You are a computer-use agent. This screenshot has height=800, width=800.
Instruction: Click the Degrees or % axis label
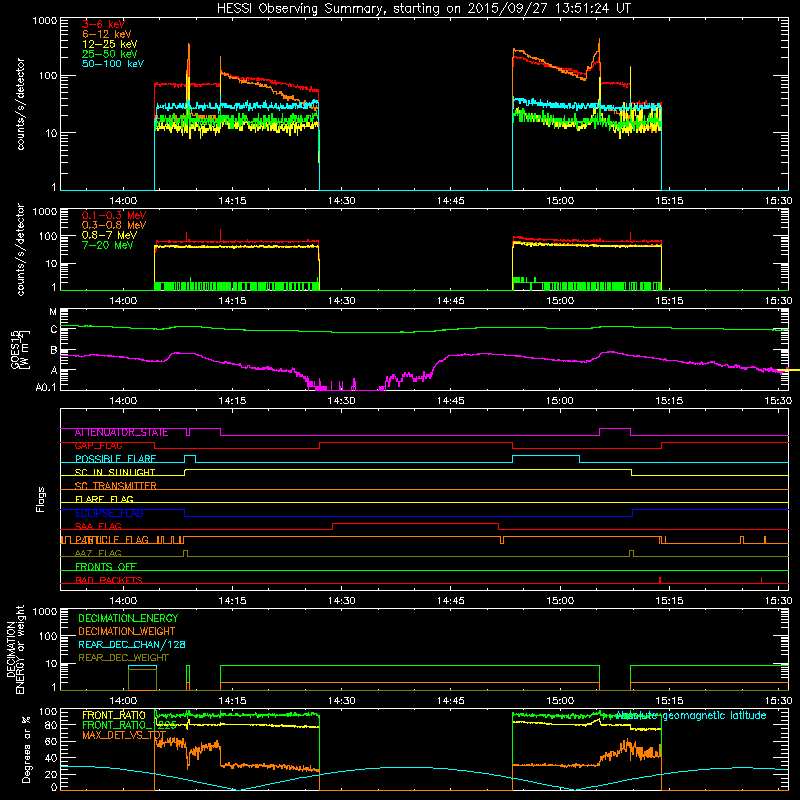(x=26, y=749)
